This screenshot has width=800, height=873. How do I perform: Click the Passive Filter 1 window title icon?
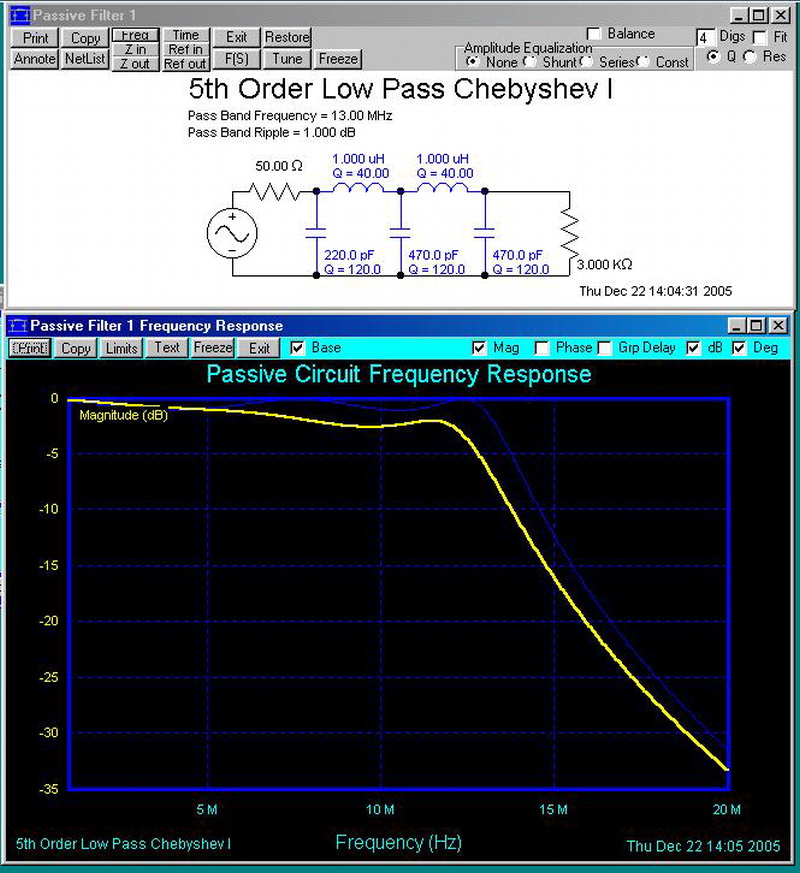click(x=20, y=15)
